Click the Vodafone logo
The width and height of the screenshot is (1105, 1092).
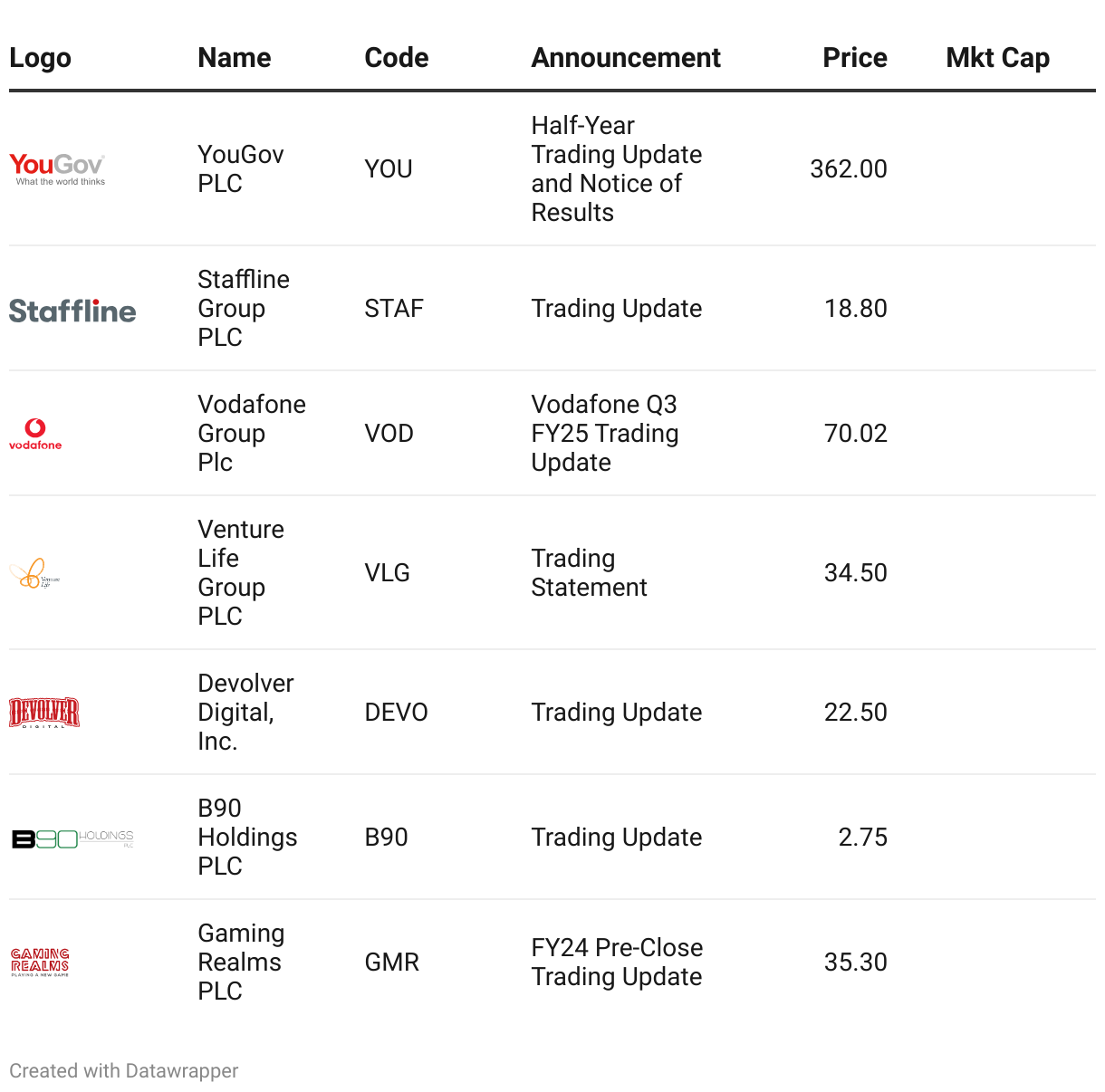click(x=35, y=434)
